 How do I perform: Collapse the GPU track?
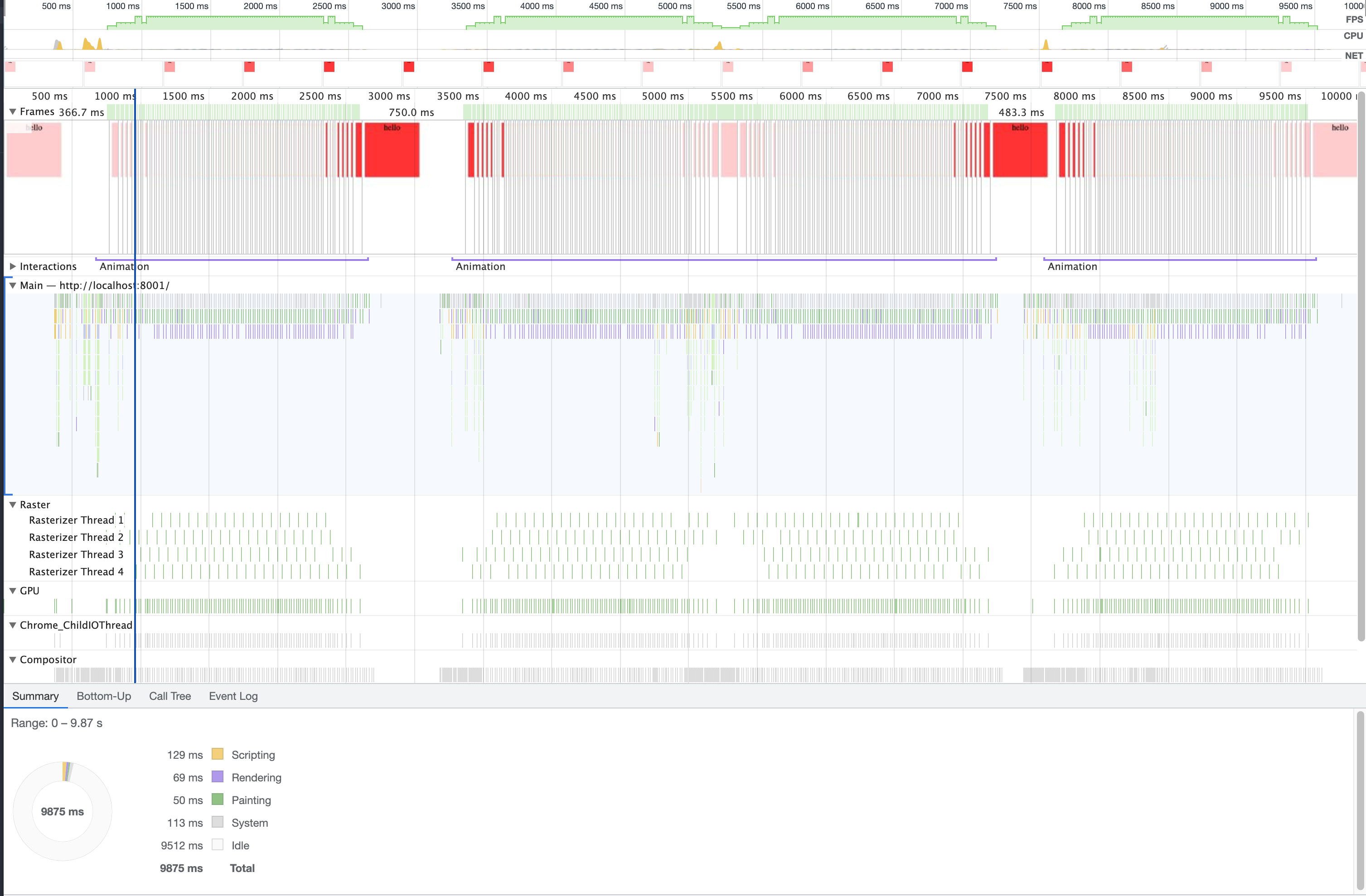12,591
